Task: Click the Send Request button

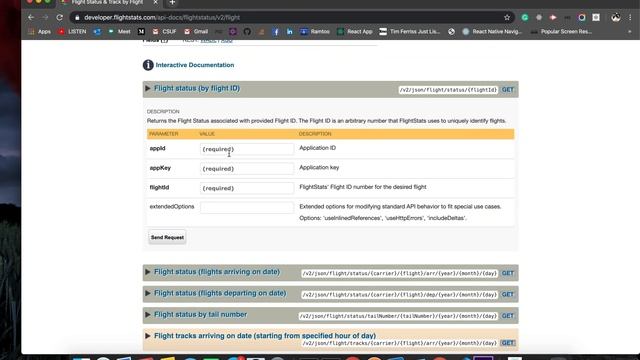Action: 167,237
